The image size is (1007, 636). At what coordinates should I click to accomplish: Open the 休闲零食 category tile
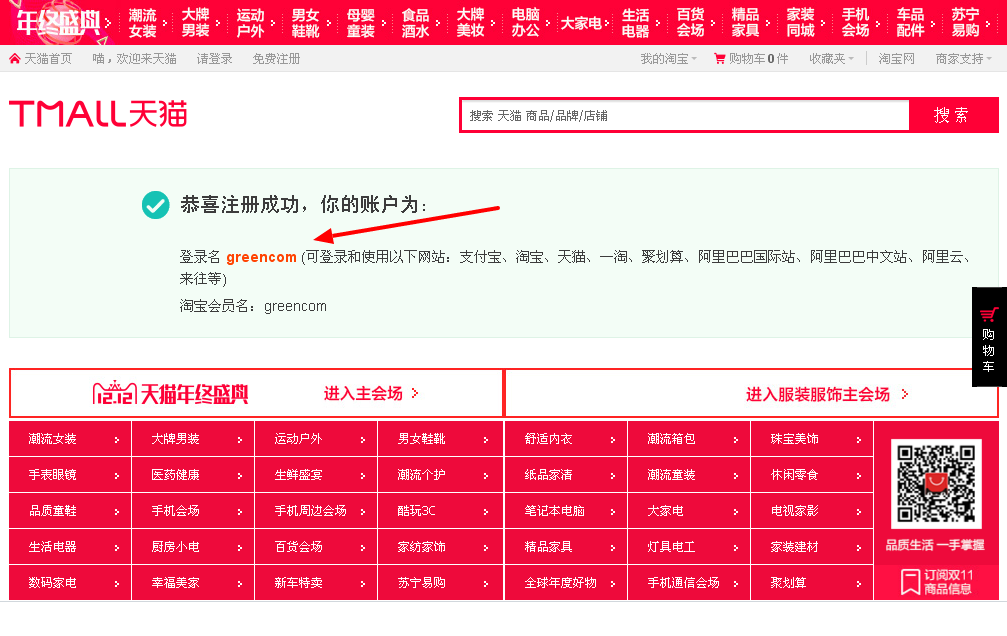tap(812, 475)
